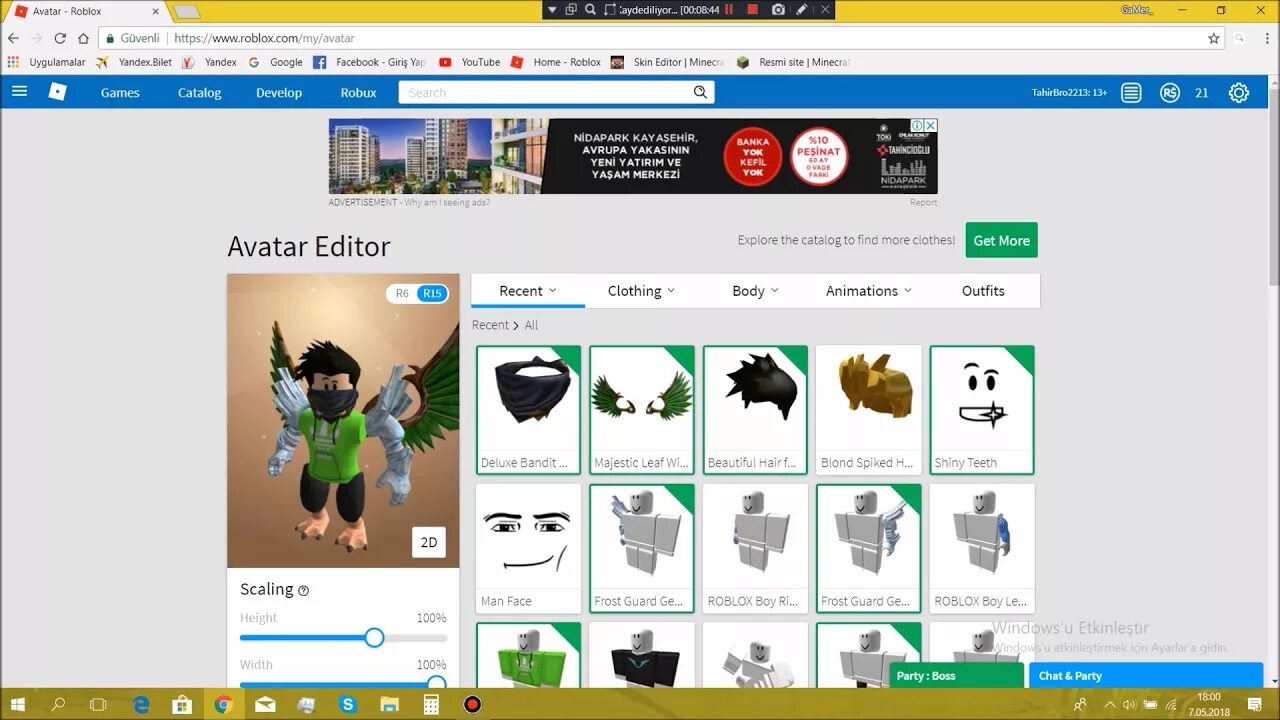Open Windows Start menu
Image resolution: width=1280 pixels, height=720 pixels.
point(17,704)
